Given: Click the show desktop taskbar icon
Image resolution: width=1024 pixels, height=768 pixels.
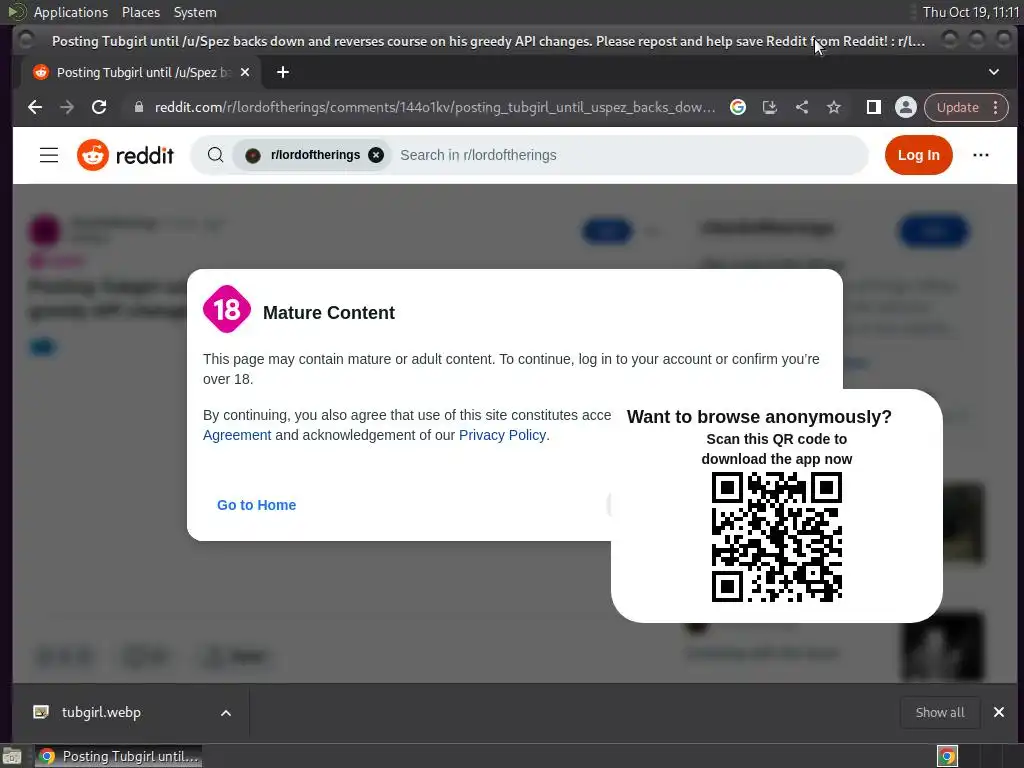Looking at the screenshot, I should [x=12, y=756].
